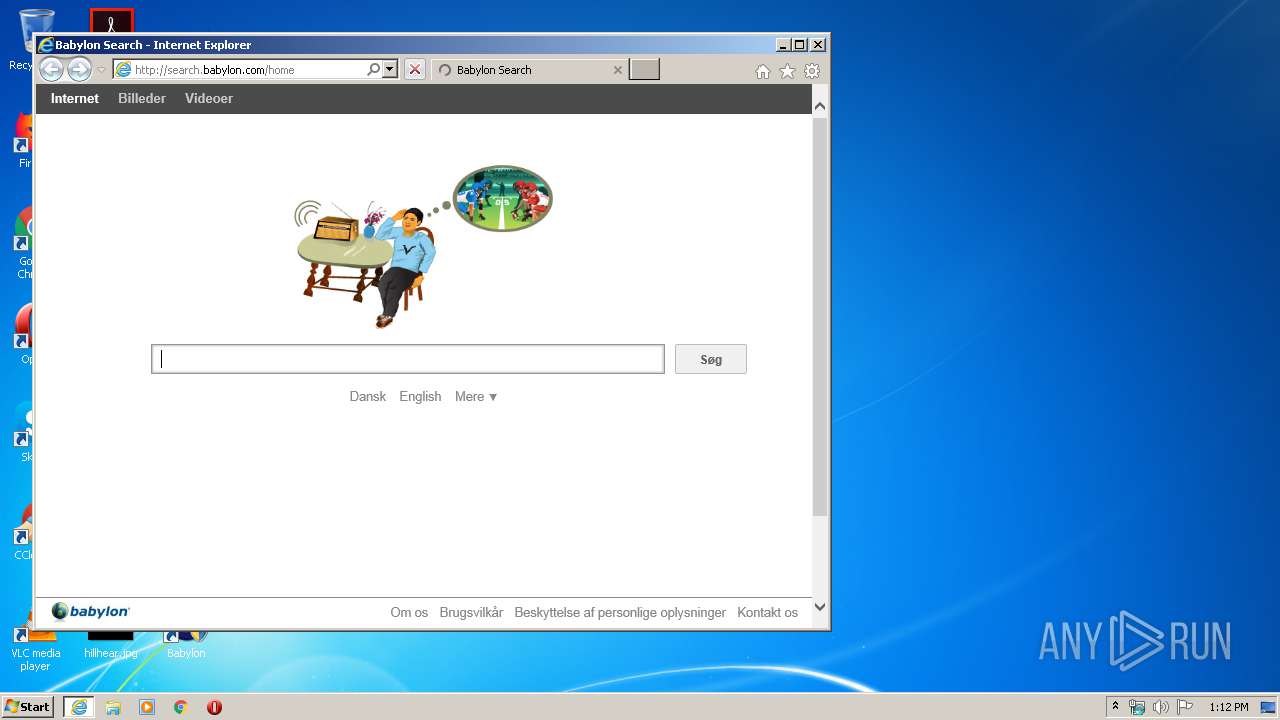Open the Opera taskbar icon
Image resolution: width=1280 pixels, height=720 pixels.
214,707
